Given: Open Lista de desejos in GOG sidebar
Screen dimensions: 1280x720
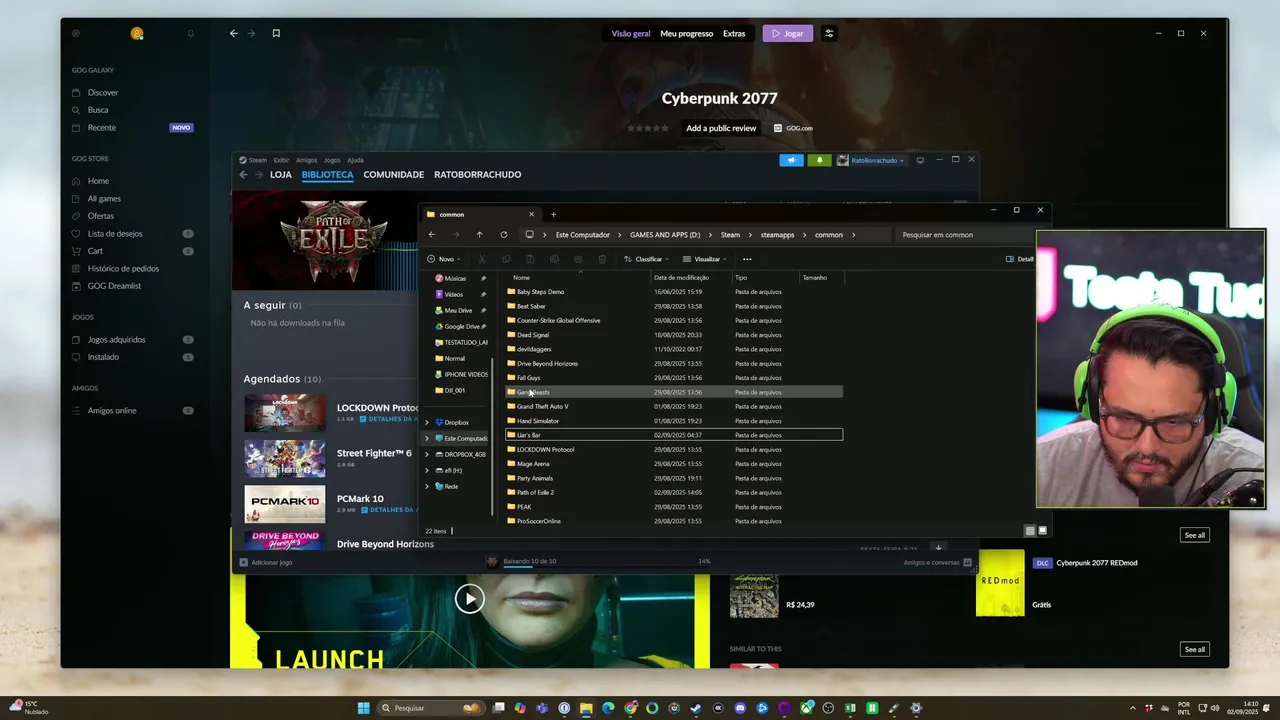Looking at the screenshot, I should click(115, 233).
